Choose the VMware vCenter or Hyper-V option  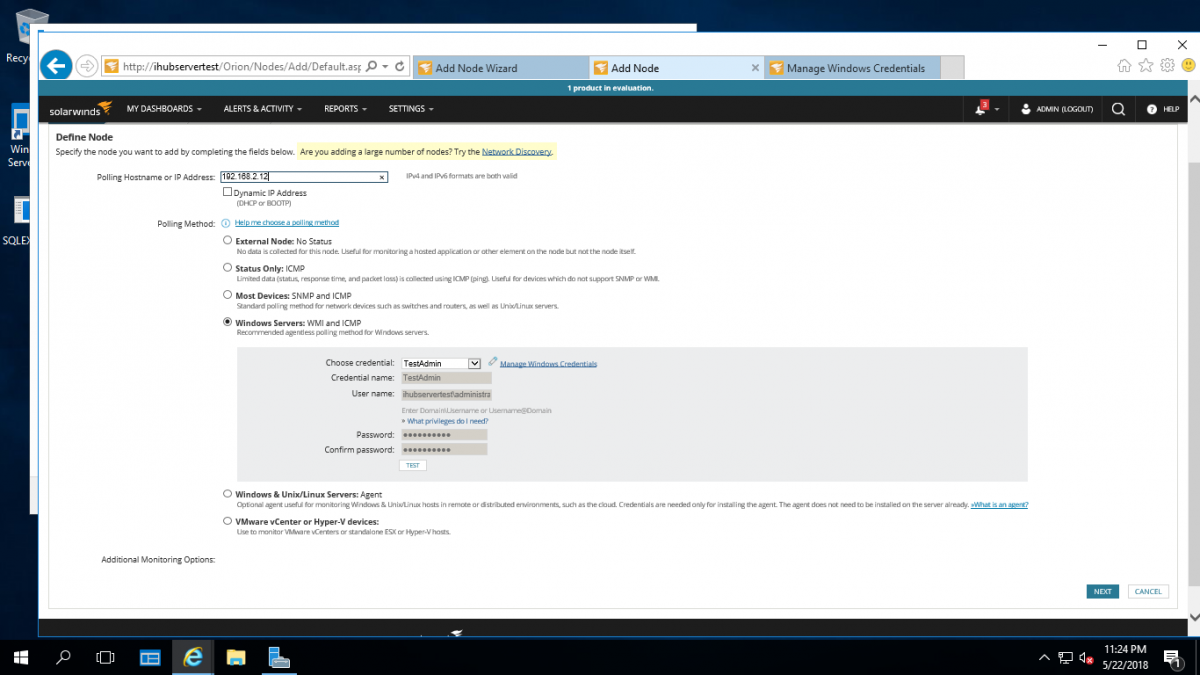tap(227, 520)
